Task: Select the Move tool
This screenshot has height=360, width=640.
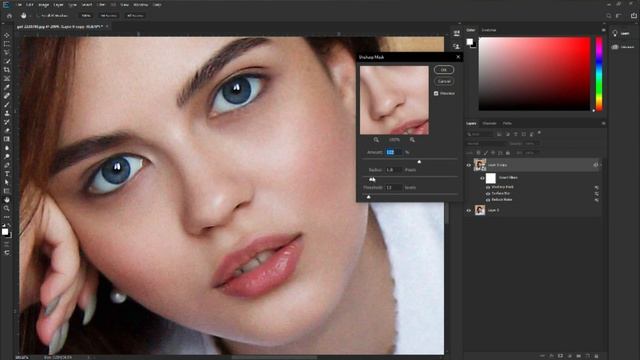Action: 7,36
